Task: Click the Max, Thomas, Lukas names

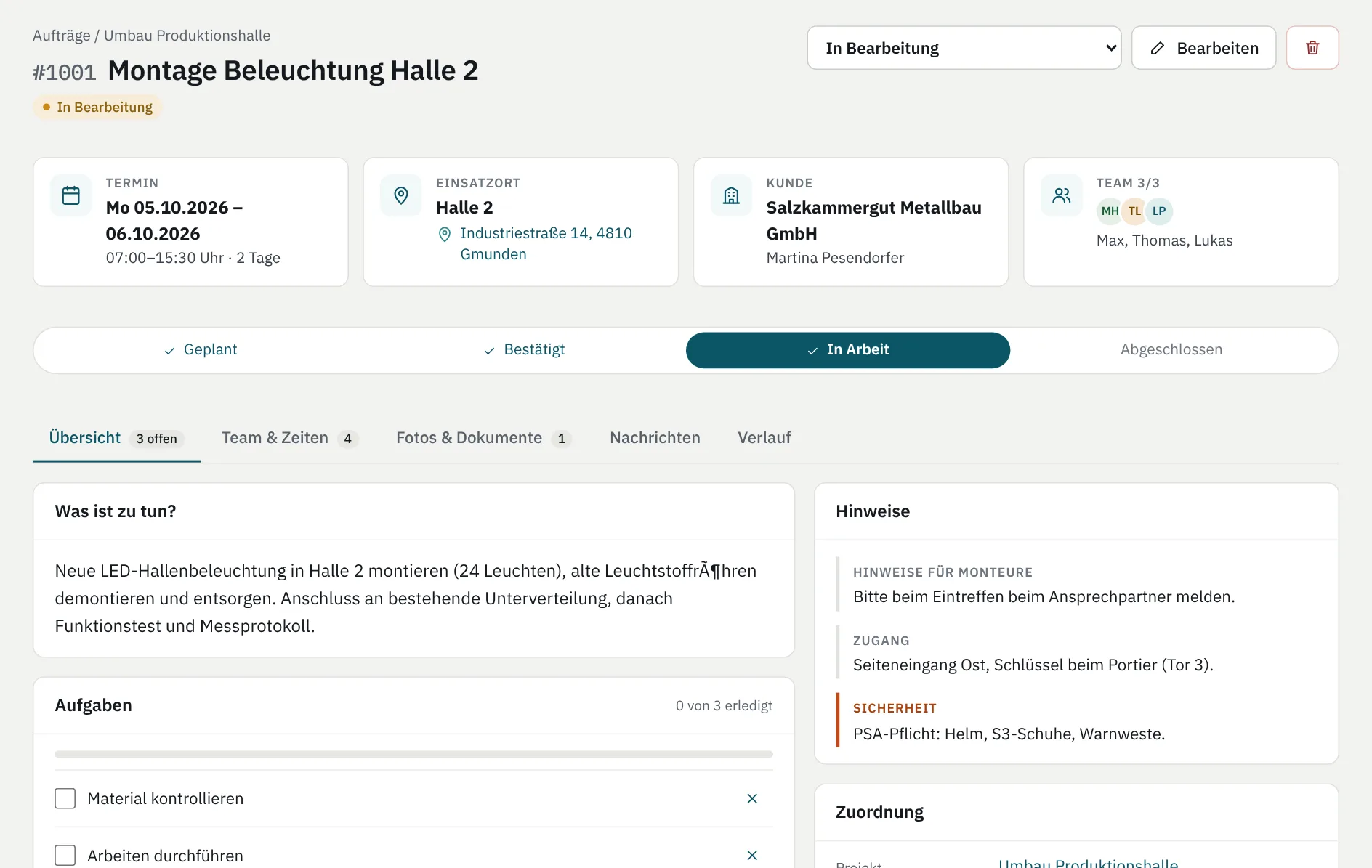Action: 1164,240
